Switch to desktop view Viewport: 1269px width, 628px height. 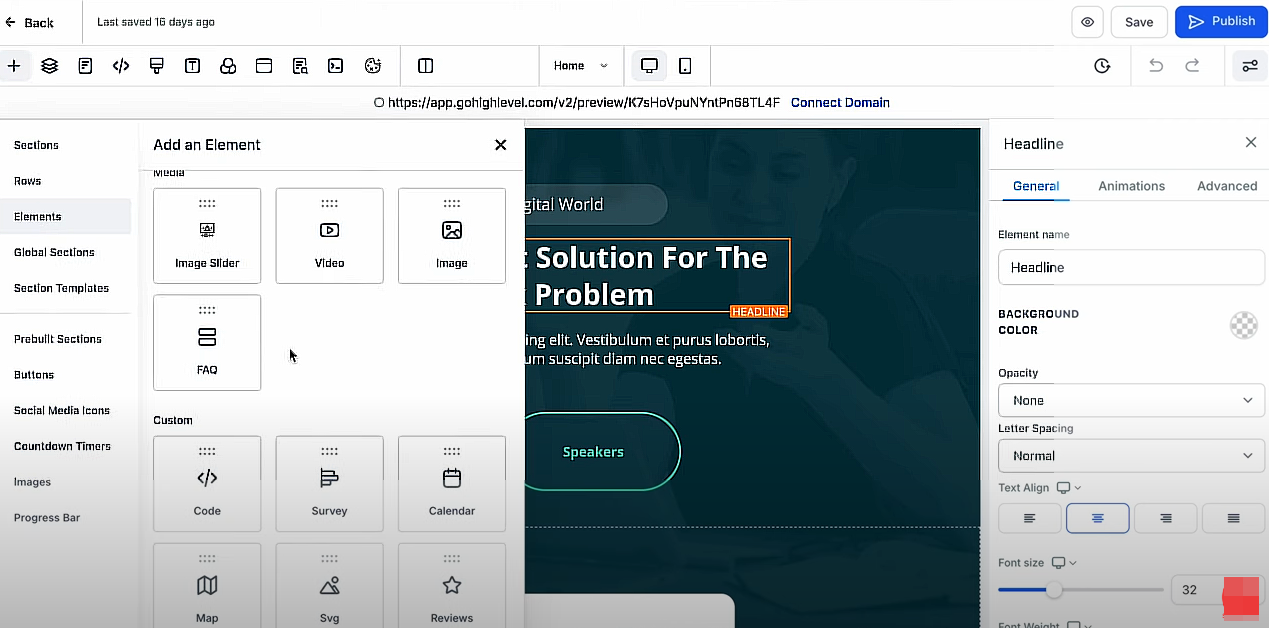649,66
